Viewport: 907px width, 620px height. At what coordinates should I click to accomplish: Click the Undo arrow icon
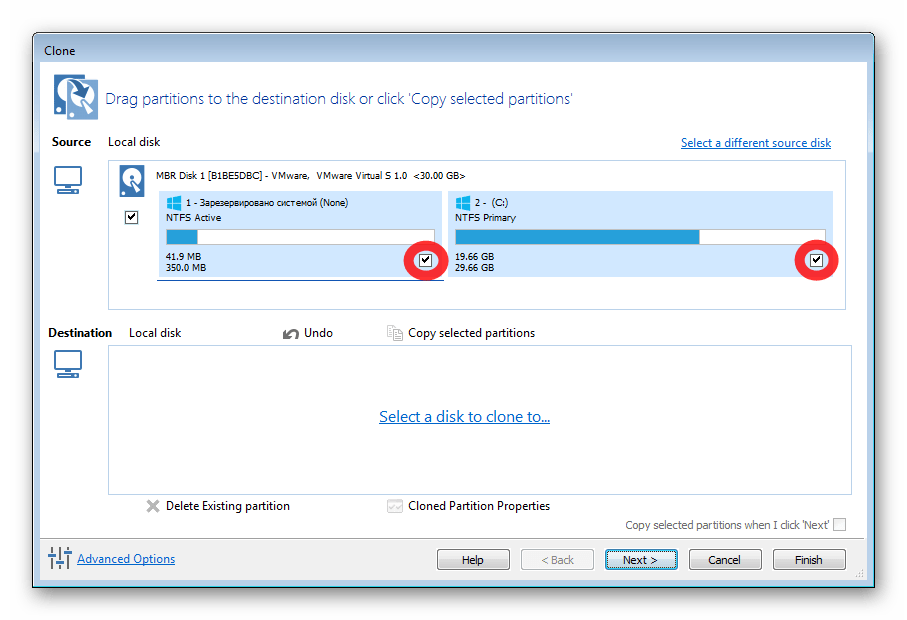pyautogui.click(x=290, y=334)
